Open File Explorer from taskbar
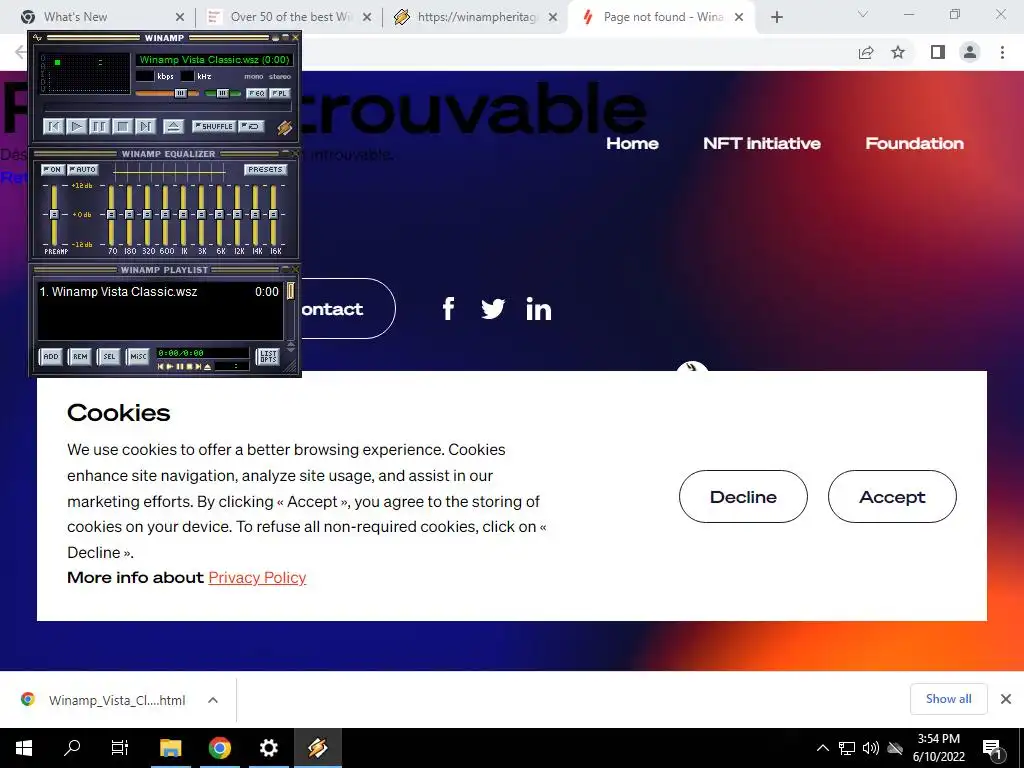The width and height of the screenshot is (1024, 768). click(x=170, y=748)
